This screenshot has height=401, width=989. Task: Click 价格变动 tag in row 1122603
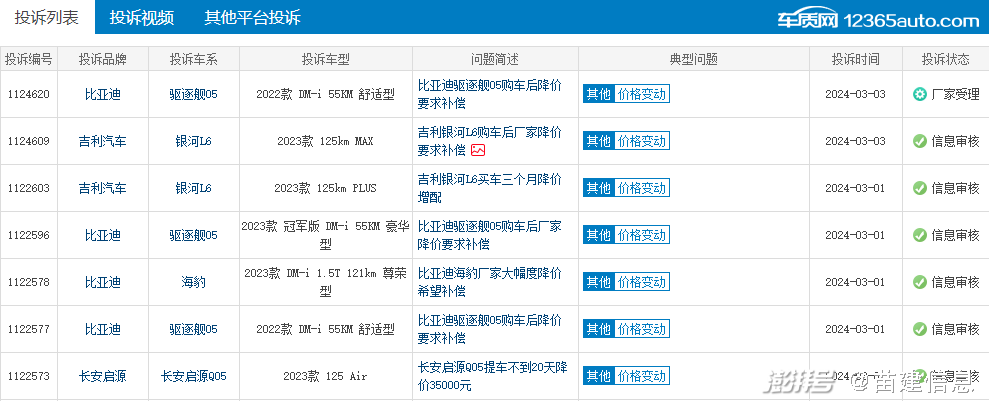(641, 188)
